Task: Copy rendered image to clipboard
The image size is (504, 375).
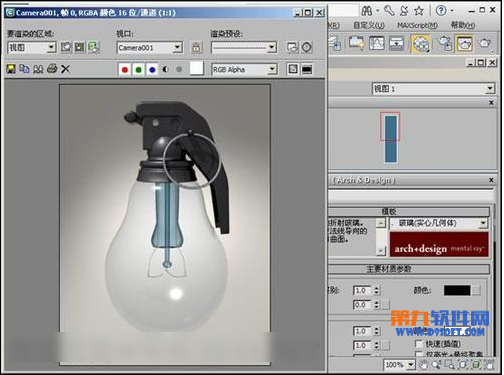Action: point(24,69)
